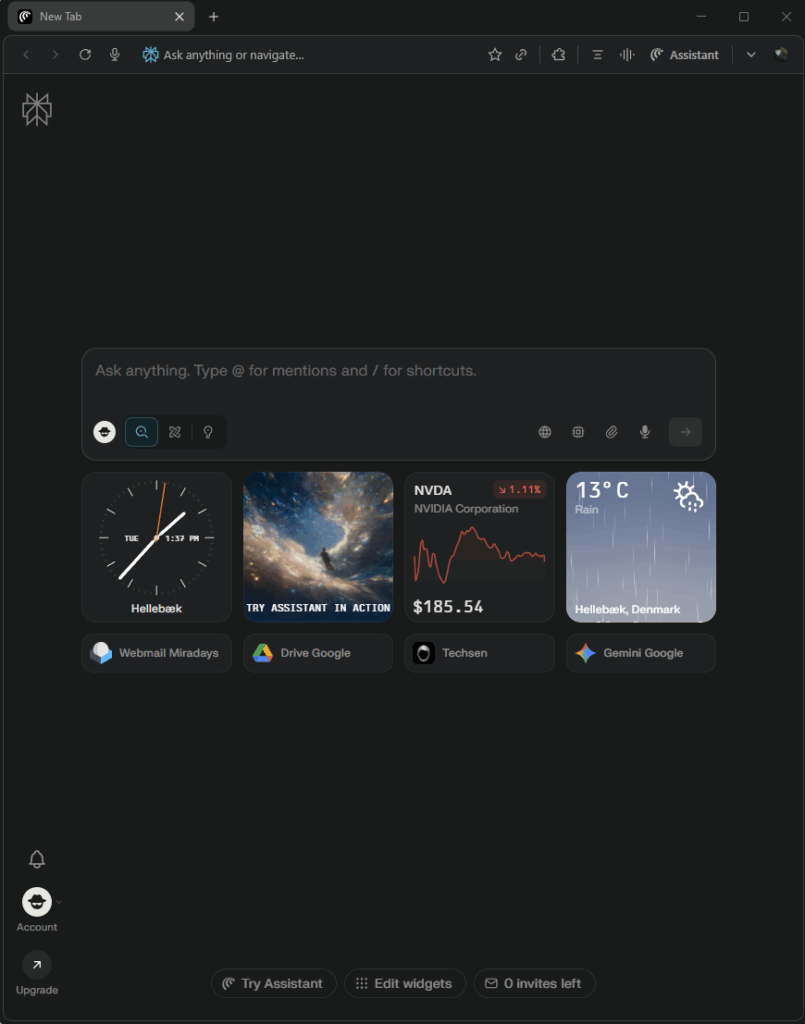Open notifications bell in the sidebar
Viewport: 805px width, 1024px height.
point(37,859)
